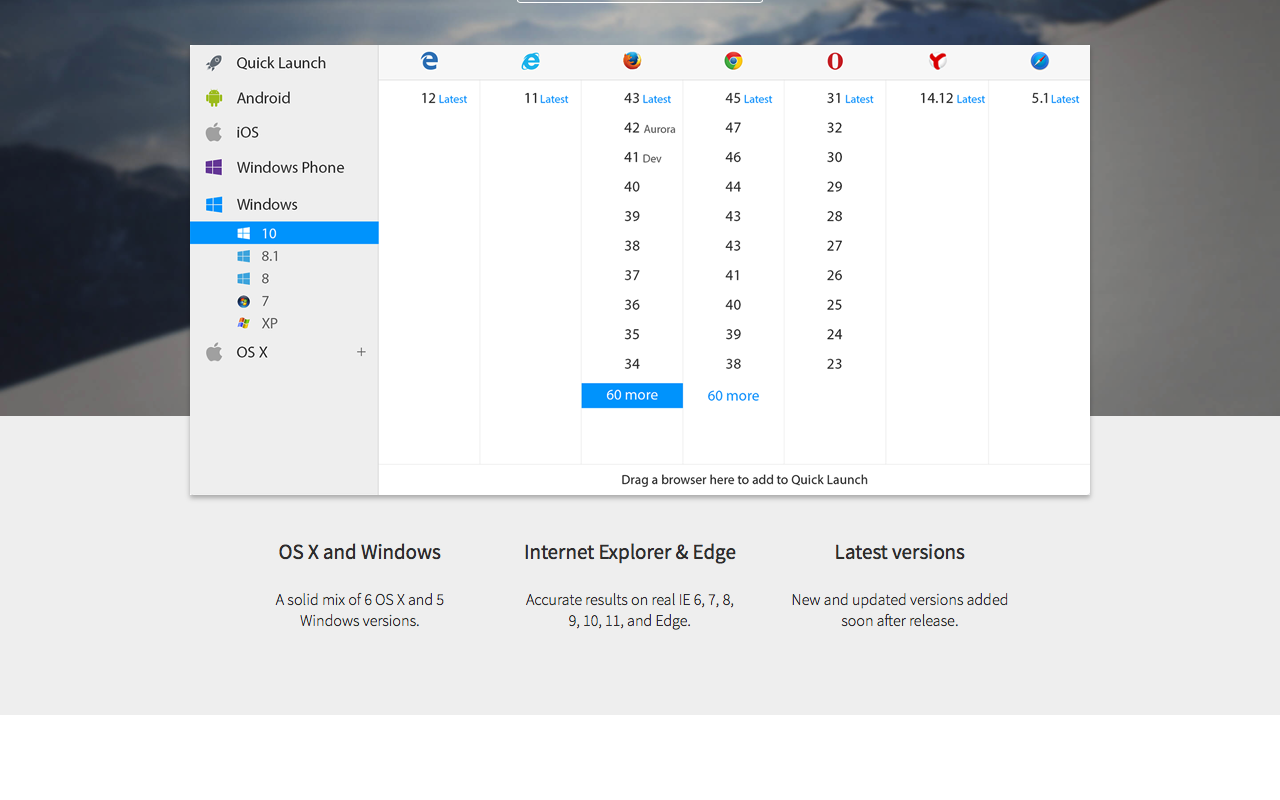The height and width of the screenshot is (800, 1280).
Task: Open Opera version 25
Action: point(835,305)
